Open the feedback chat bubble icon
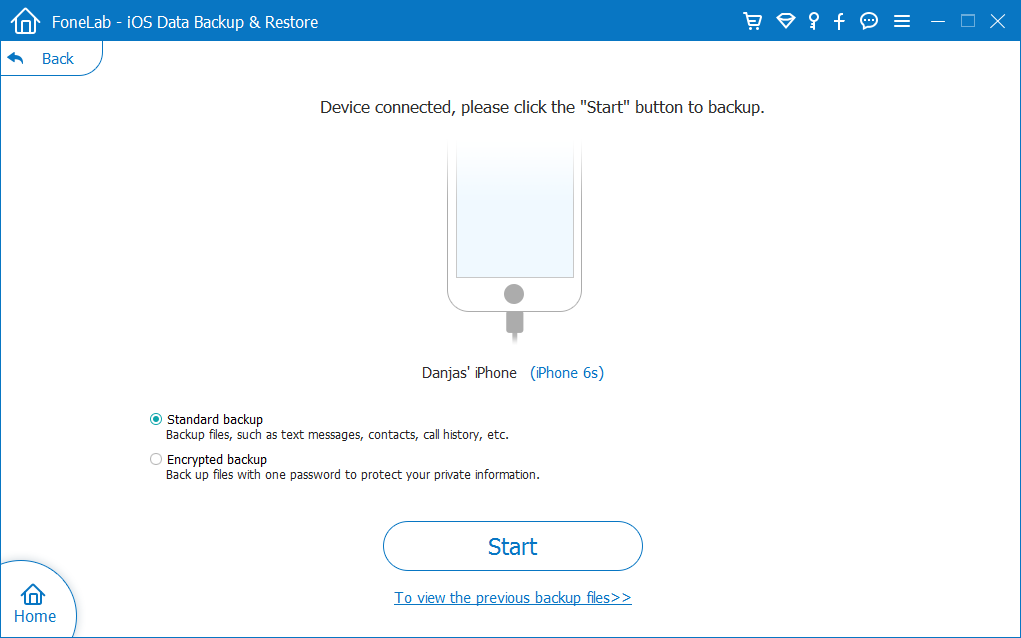This screenshot has height=638, width=1021. (869, 21)
